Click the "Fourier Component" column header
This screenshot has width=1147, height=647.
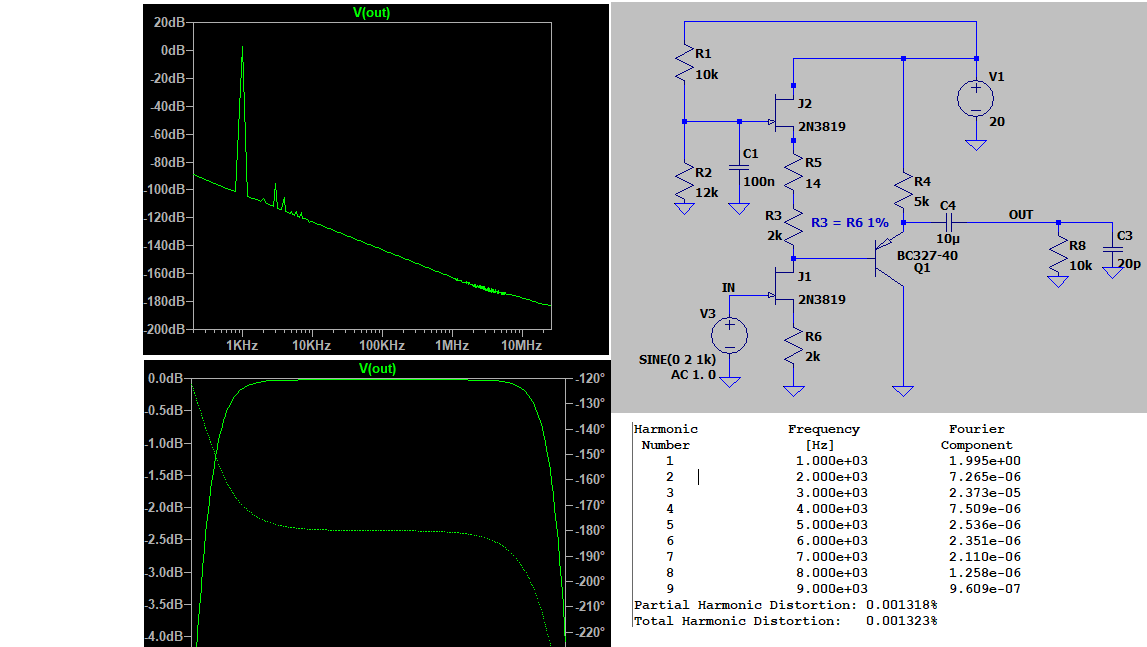coord(977,437)
